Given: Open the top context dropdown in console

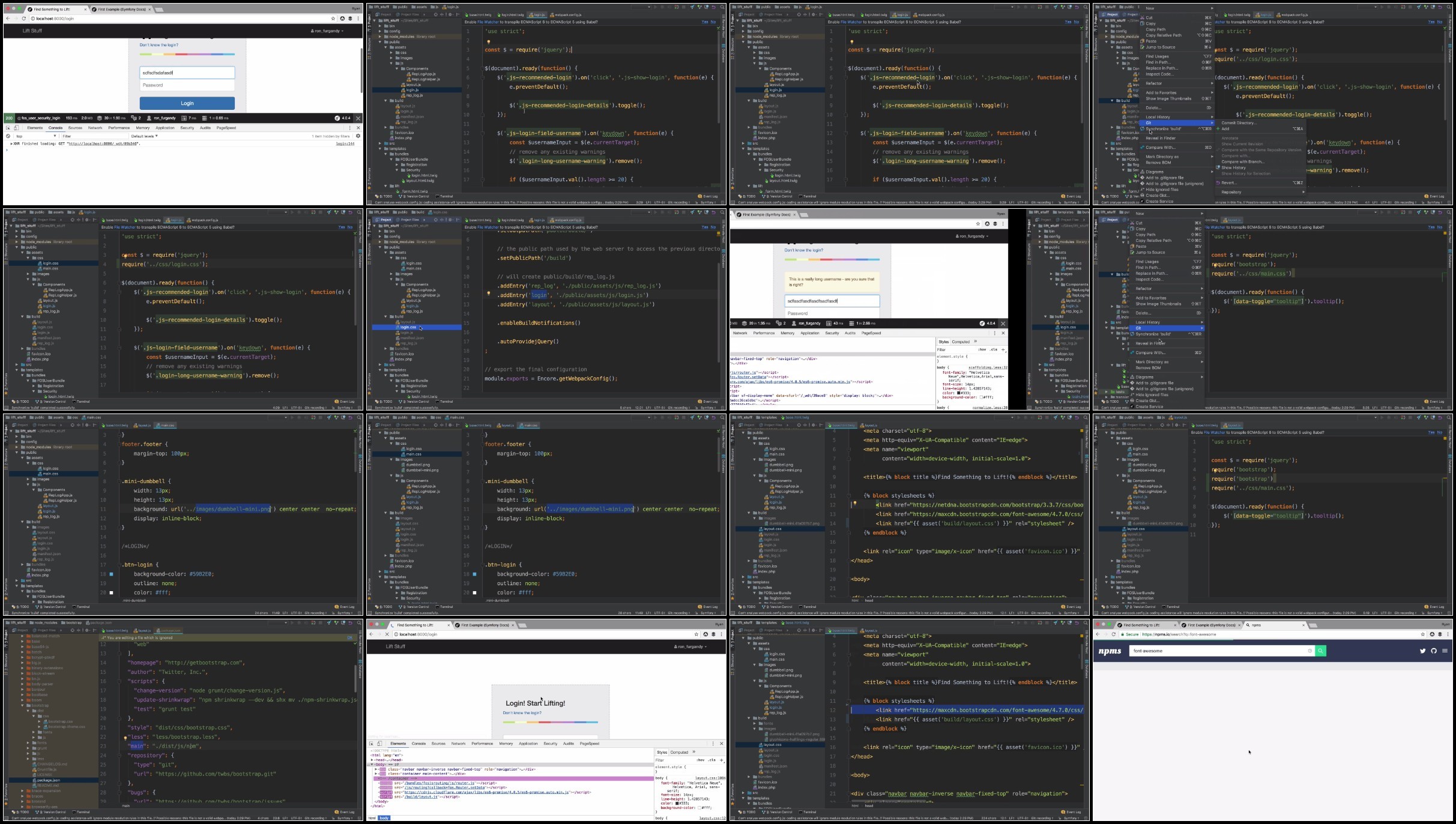Looking at the screenshot, I should (36, 136).
